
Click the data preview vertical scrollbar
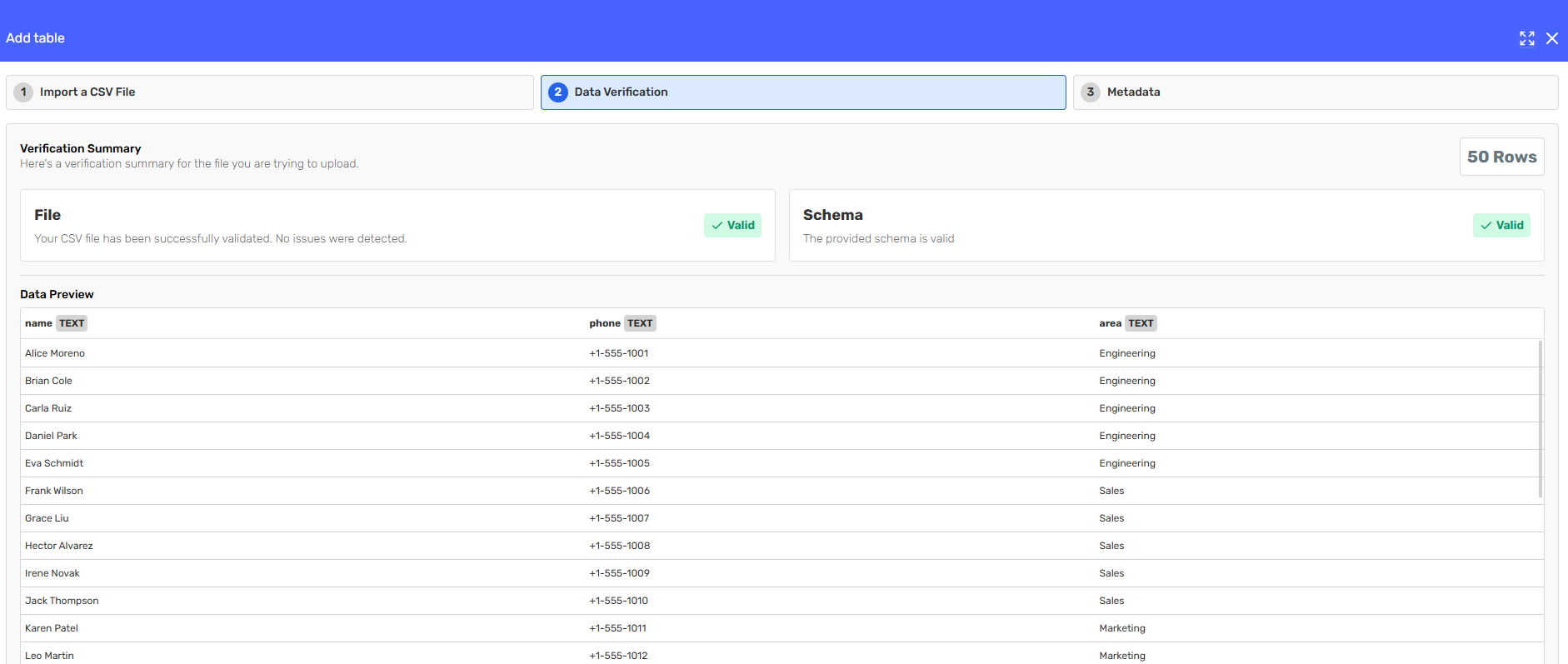pos(1540,418)
